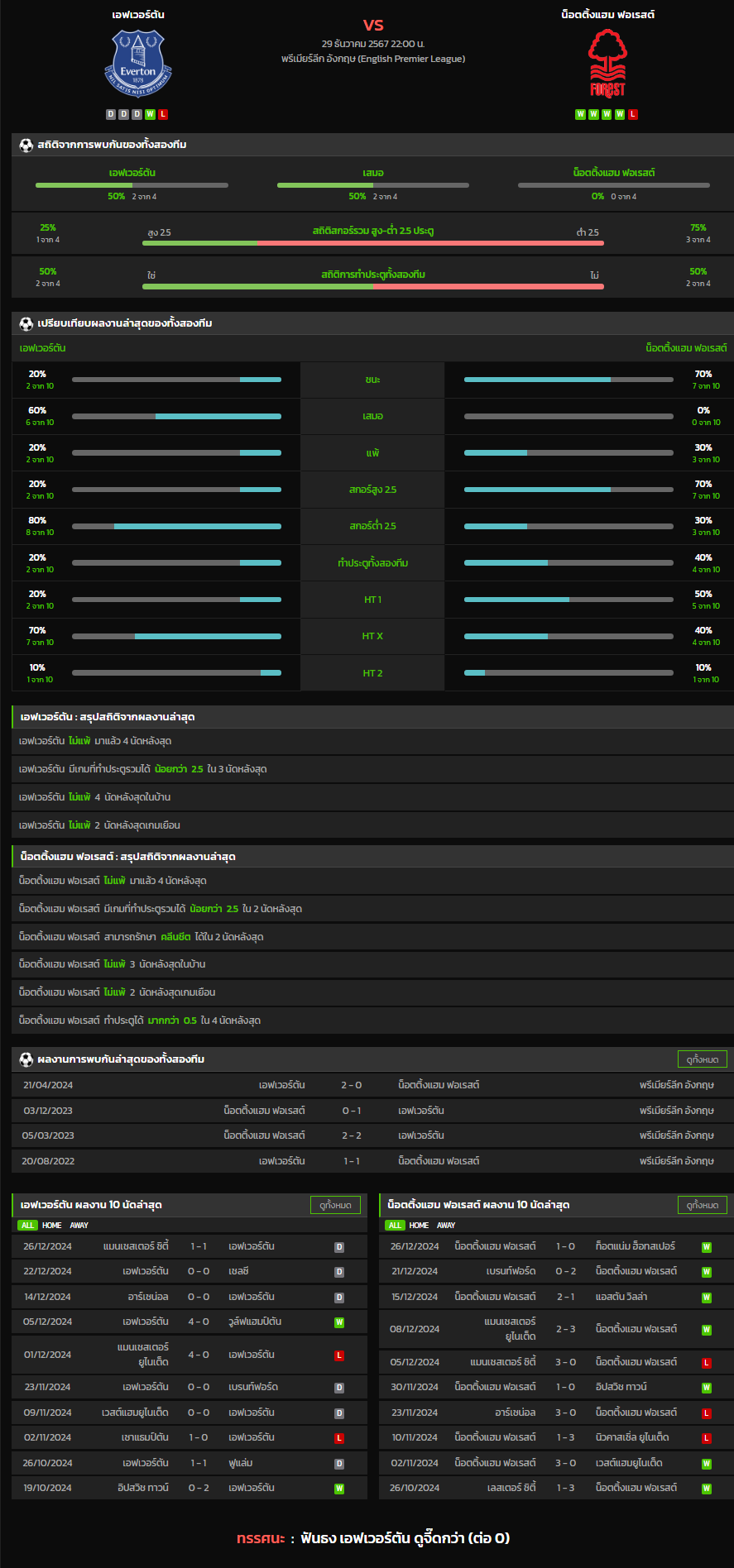Click the L result badge for Forest's 05/12/2024 match
This screenshot has height=1568, width=734.
(x=707, y=1363)
